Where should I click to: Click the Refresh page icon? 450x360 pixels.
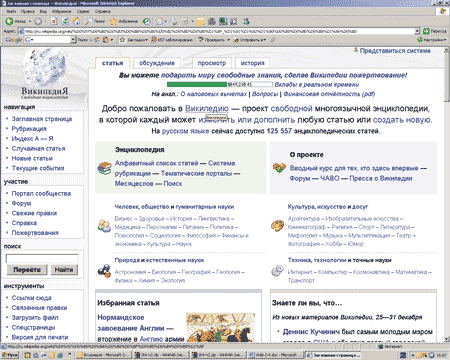pyautogui.click(x=65, y=22)
